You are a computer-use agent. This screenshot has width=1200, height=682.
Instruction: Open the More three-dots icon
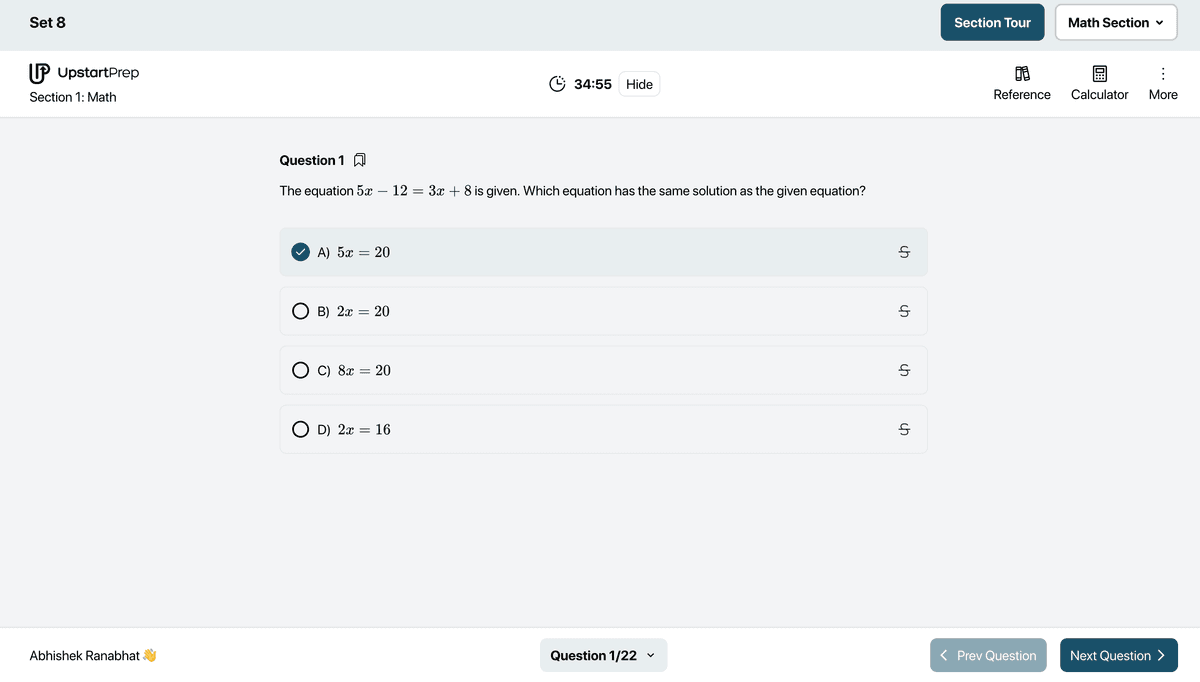(1163, 74)
